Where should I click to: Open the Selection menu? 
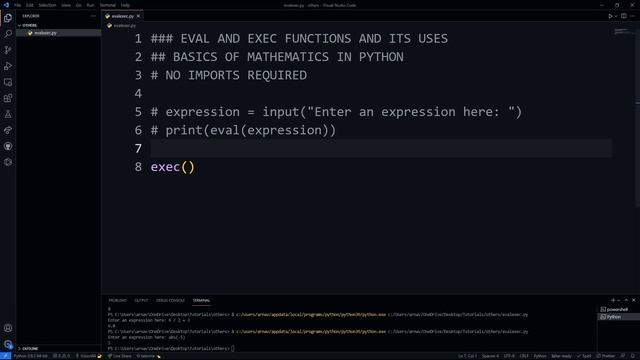pyautogui.click(x=47, y=5)
